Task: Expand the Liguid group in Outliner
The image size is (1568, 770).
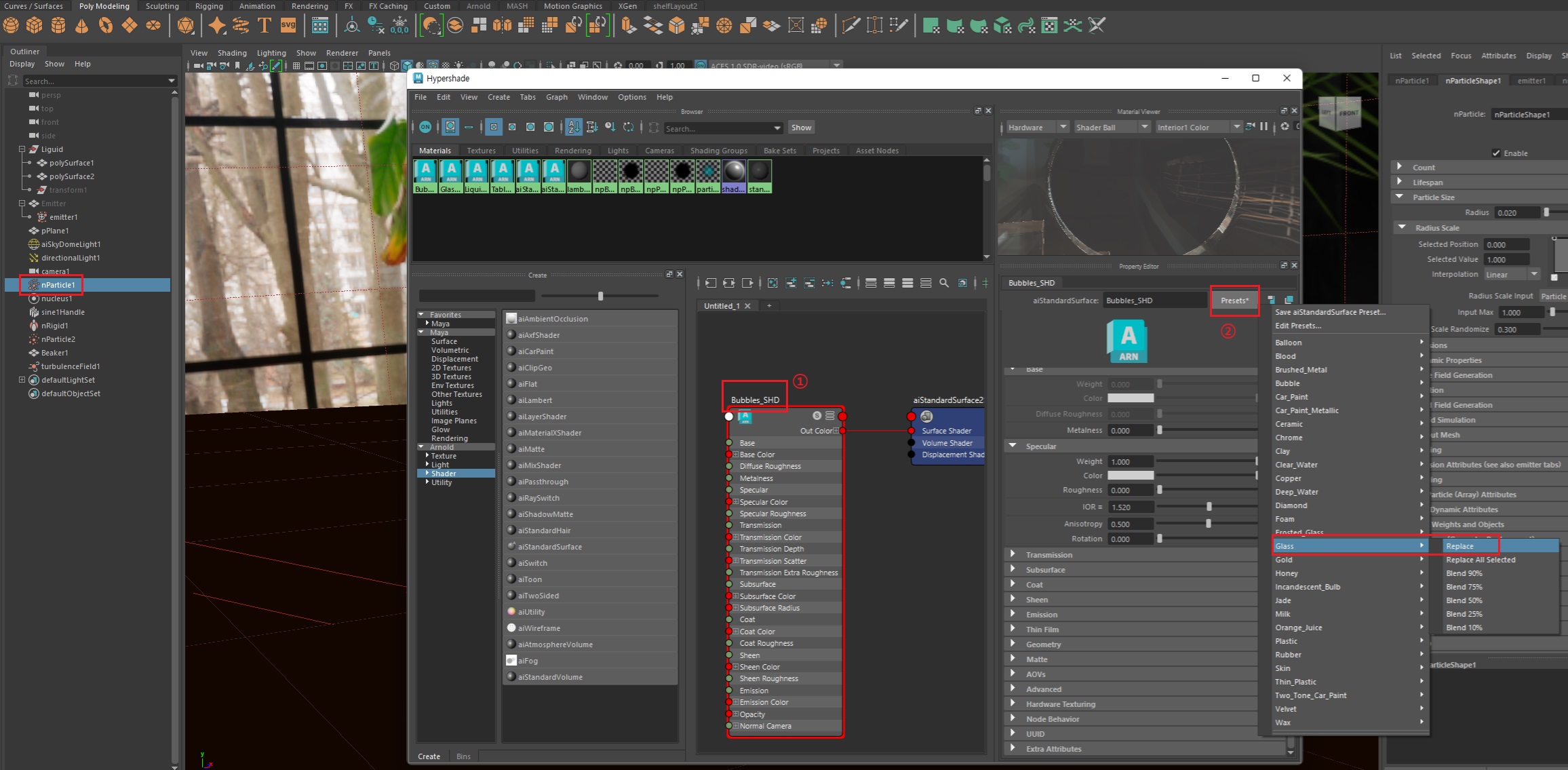Action: coord(22,149)
